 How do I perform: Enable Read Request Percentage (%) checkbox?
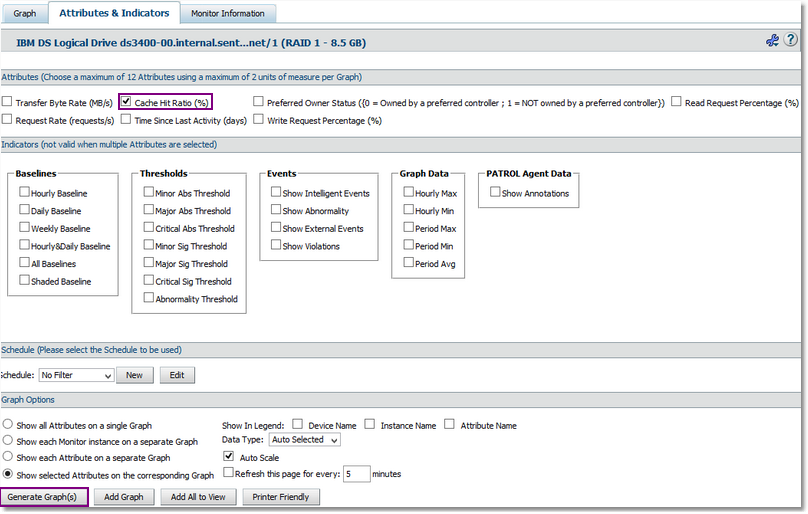tap(676, 102)
